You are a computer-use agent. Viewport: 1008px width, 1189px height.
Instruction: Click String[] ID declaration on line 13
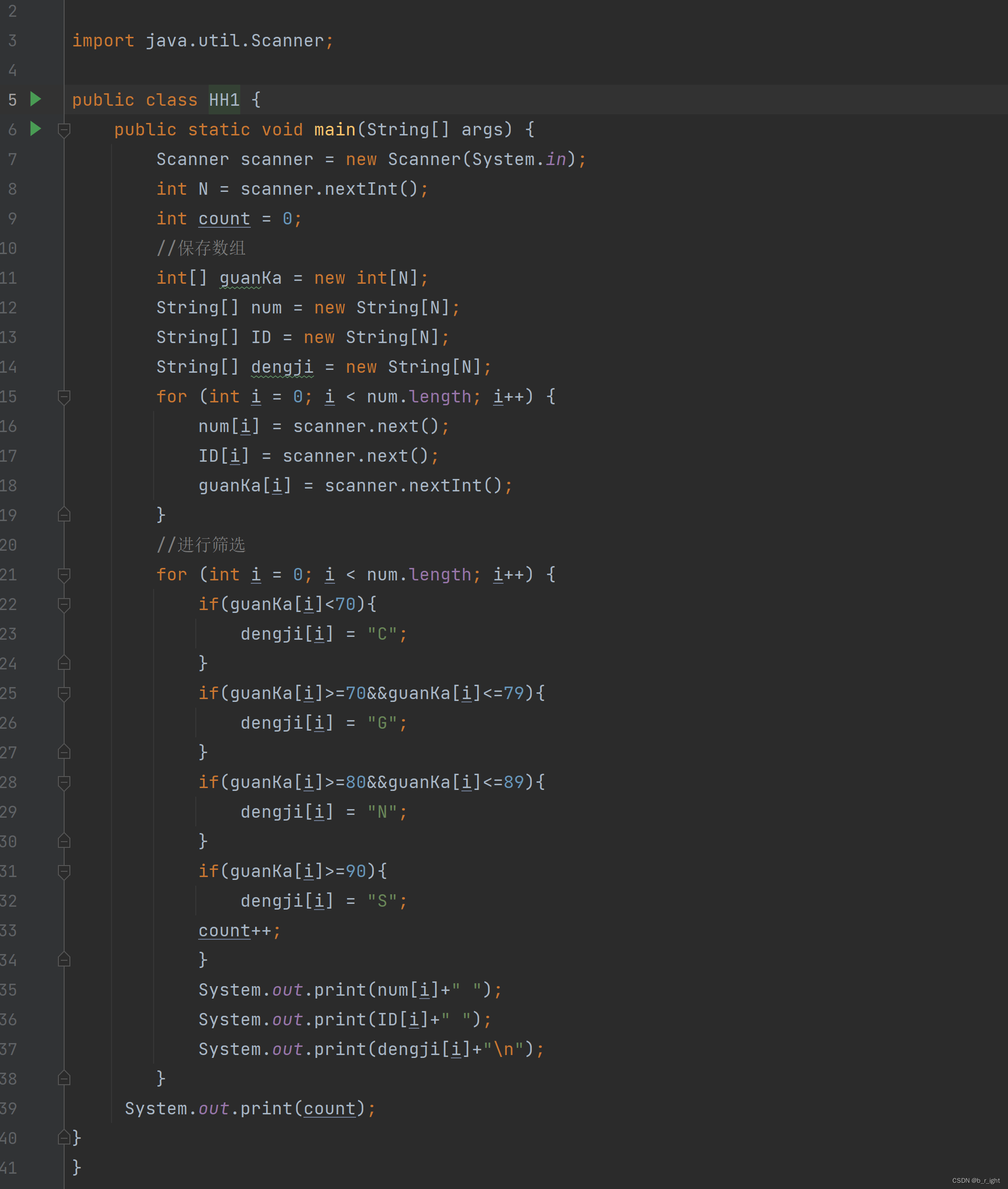[x=303, y=337]
